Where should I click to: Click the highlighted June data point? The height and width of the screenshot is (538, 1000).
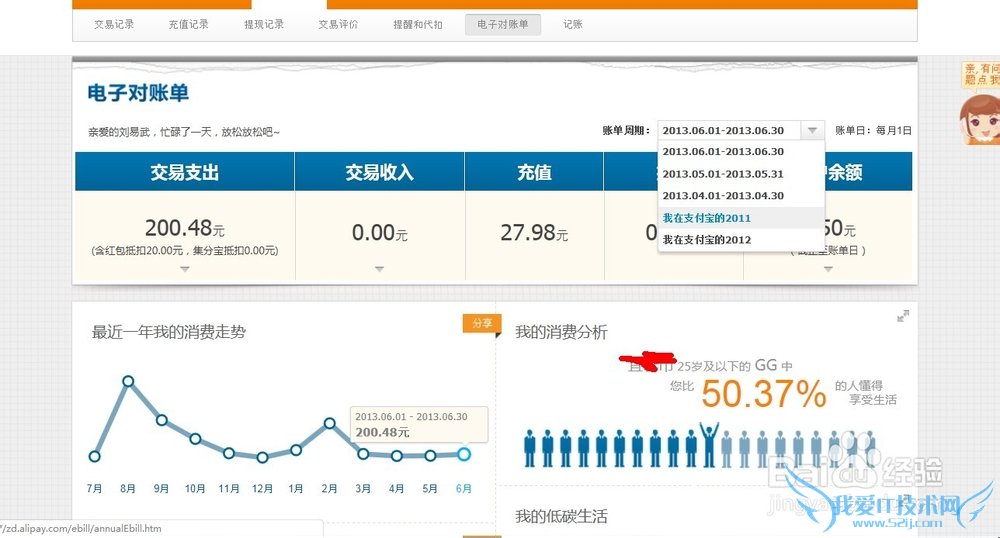tap(464, 454)
